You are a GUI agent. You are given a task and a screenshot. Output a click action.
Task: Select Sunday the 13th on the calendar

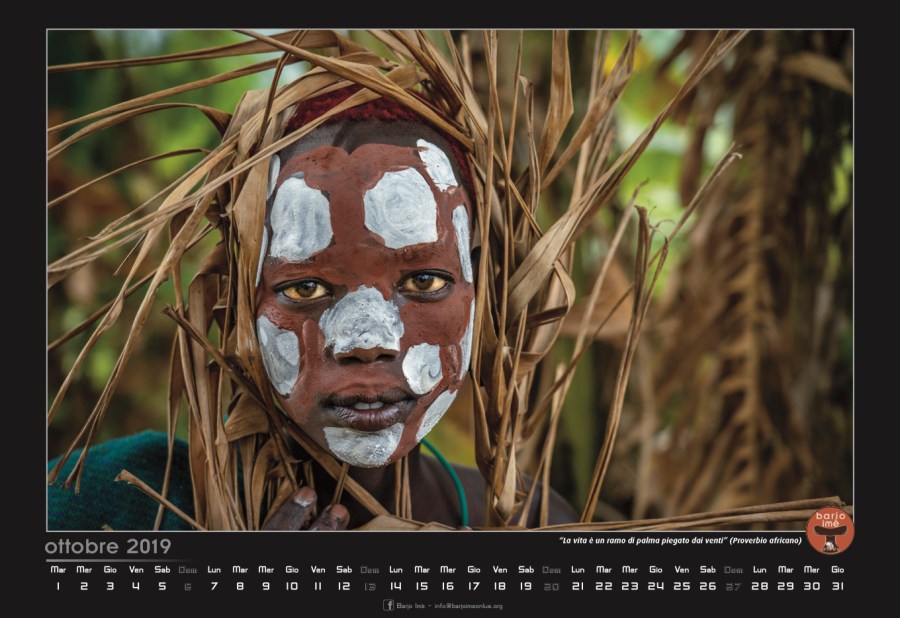370,586
